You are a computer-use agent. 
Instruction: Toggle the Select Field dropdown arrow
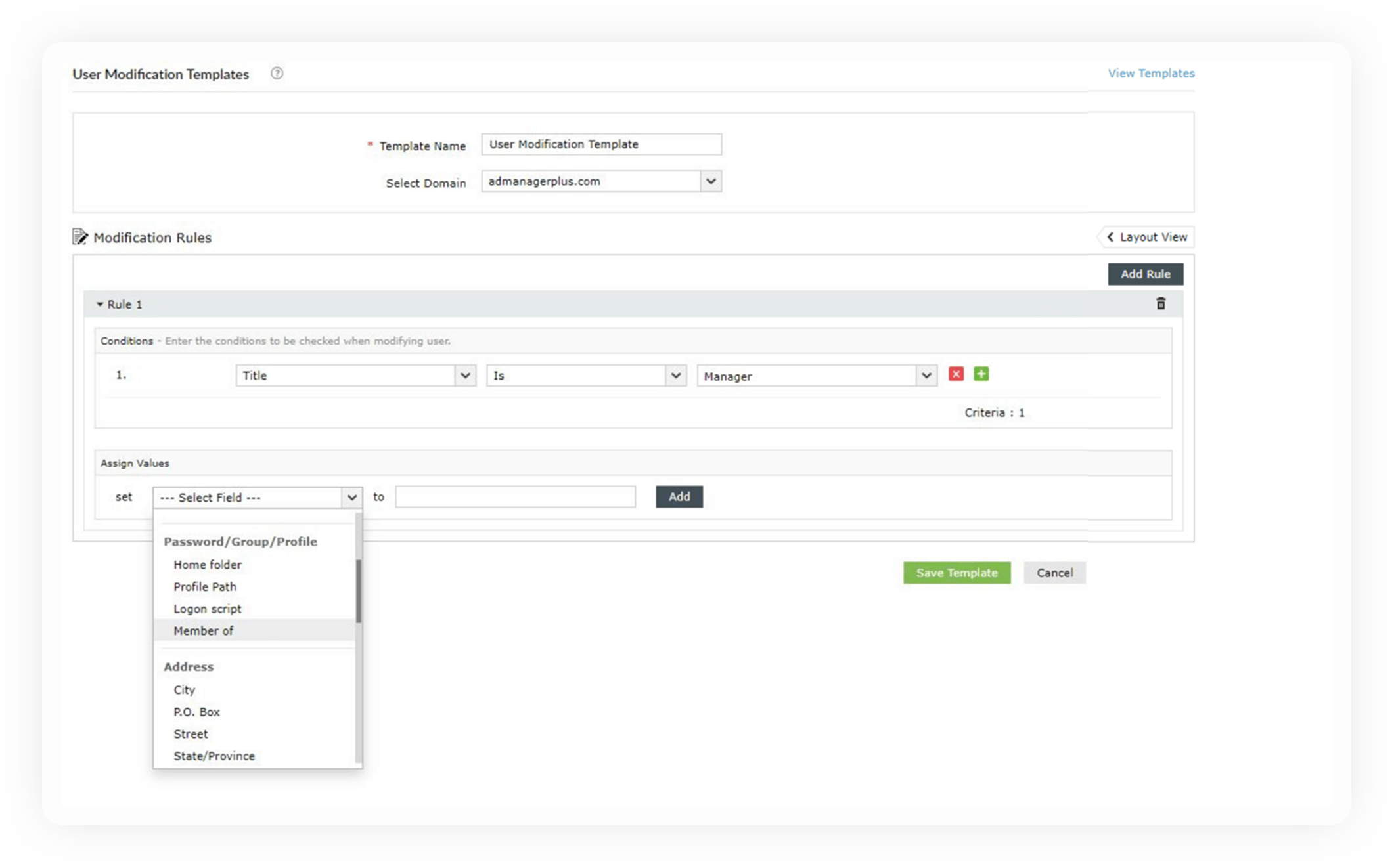coord(351,497)
